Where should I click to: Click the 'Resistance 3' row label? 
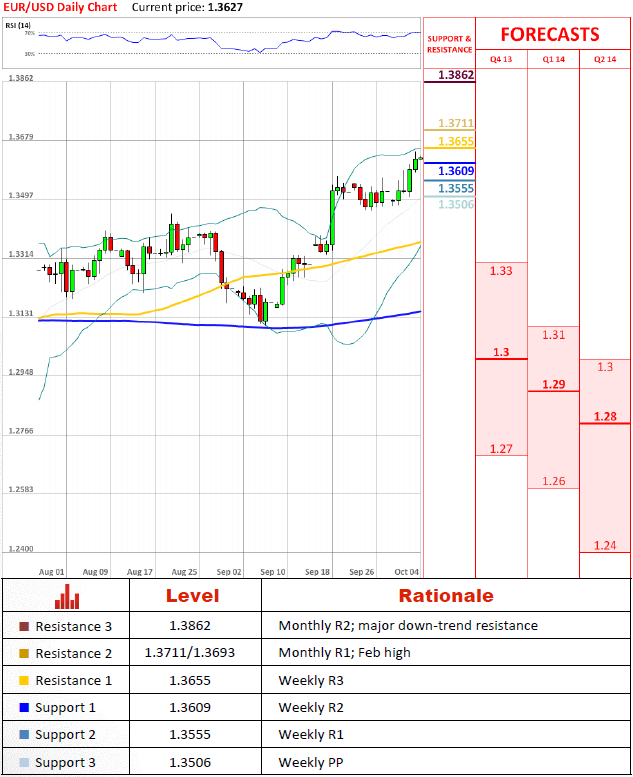point(73,626)
